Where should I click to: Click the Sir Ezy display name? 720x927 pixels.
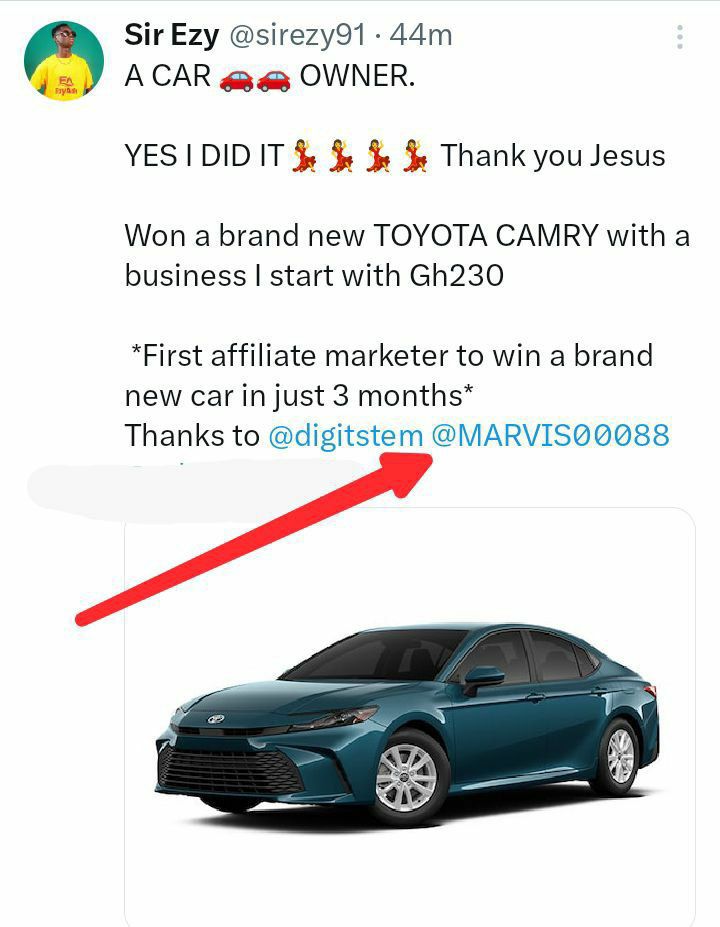[x=171, y=35]
